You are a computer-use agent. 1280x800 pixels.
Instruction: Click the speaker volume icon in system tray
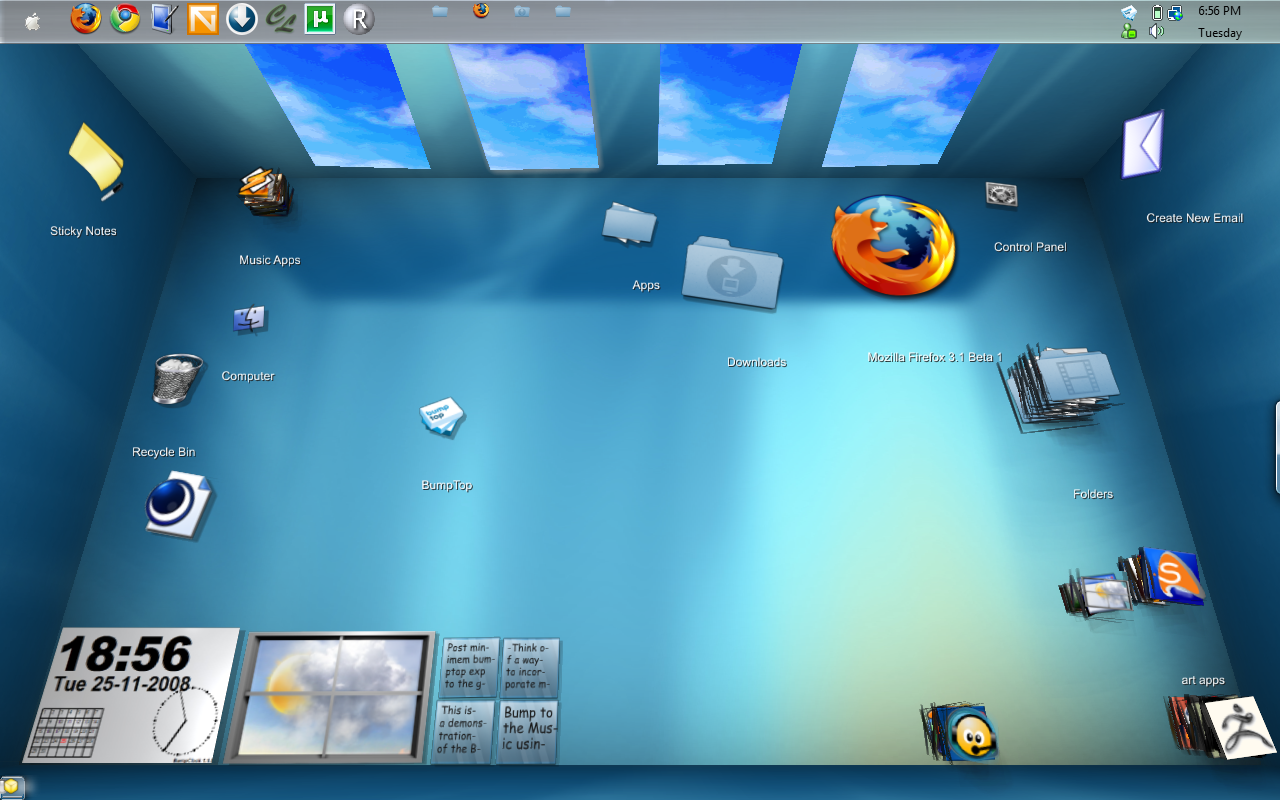point(1157,31)
